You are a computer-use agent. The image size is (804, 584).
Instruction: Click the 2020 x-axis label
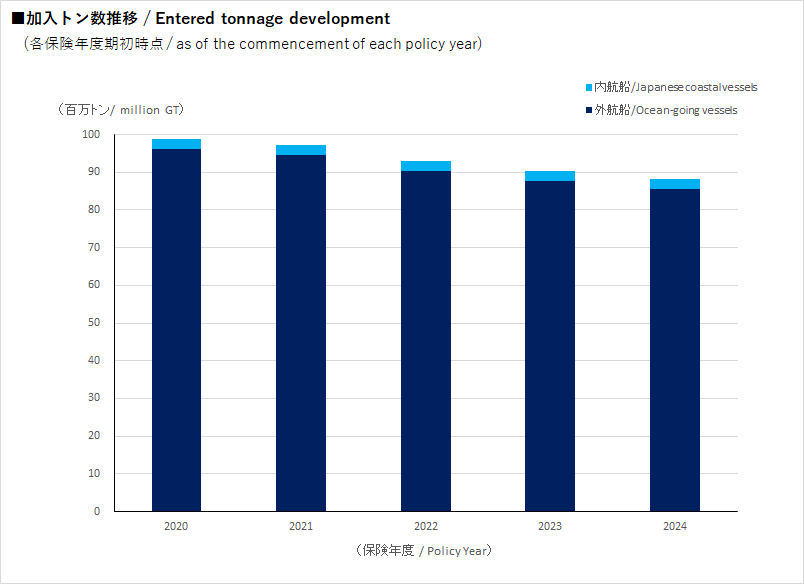point(176,526)
